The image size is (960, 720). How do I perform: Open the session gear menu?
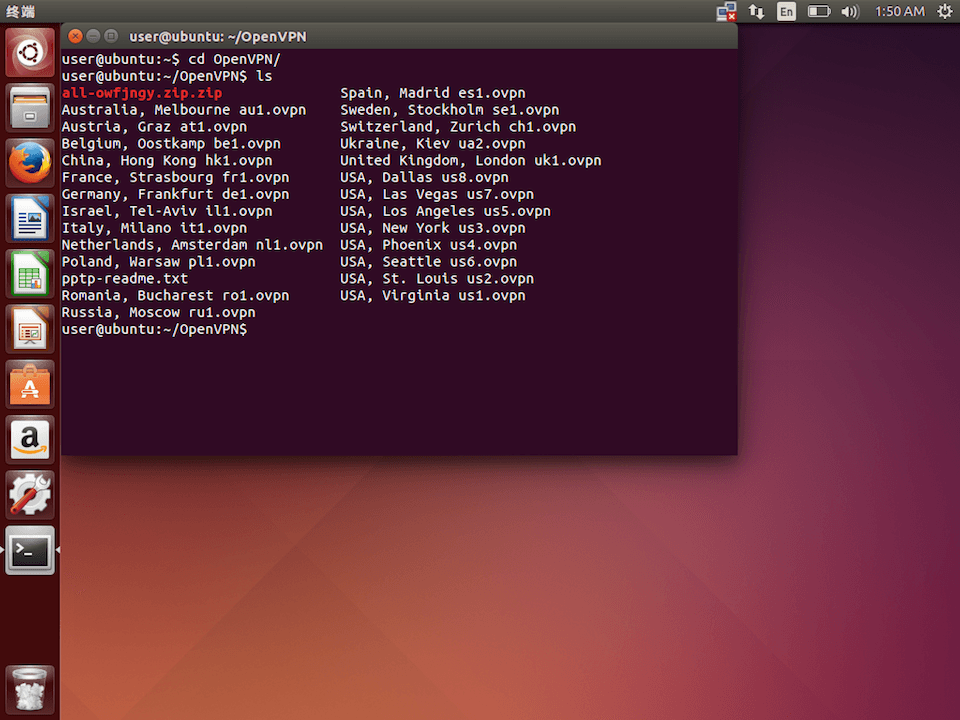944,12
